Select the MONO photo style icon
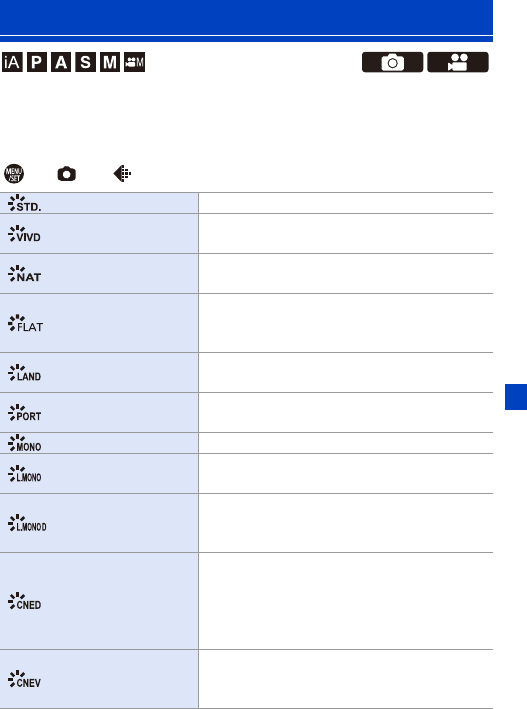The height and width of the screenshot is (709, 527). [x=24, y=443]
